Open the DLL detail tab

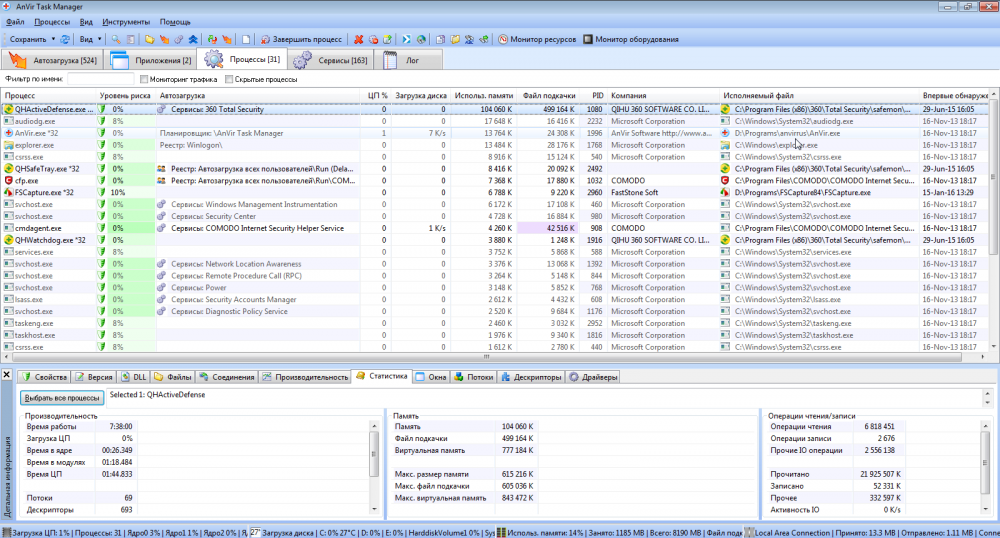134,377
